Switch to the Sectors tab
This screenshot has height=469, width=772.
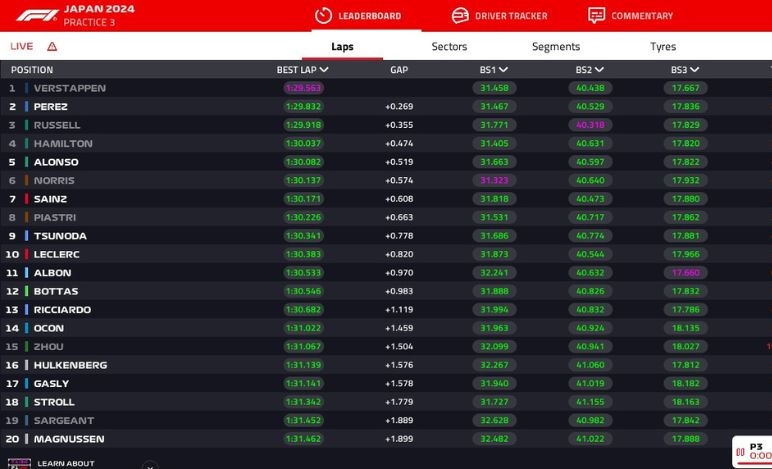tap(449, 46)
